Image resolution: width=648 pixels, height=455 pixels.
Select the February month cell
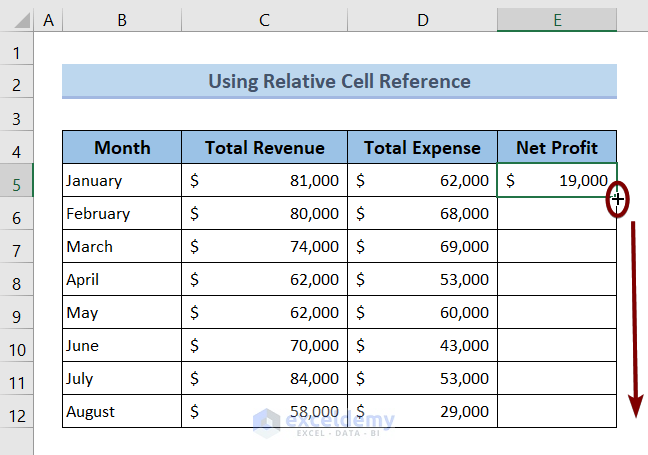click(122, 214)
